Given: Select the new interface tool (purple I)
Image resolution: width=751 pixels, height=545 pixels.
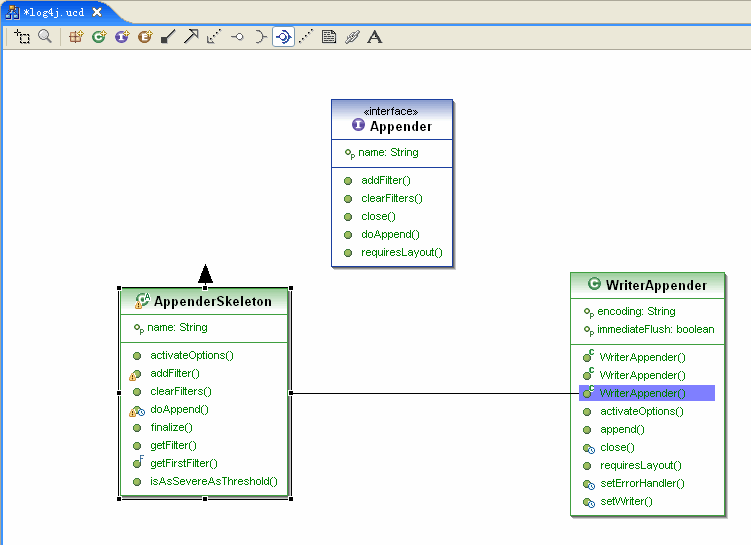Looking at the screenshot, I should (x=122, y=37).
